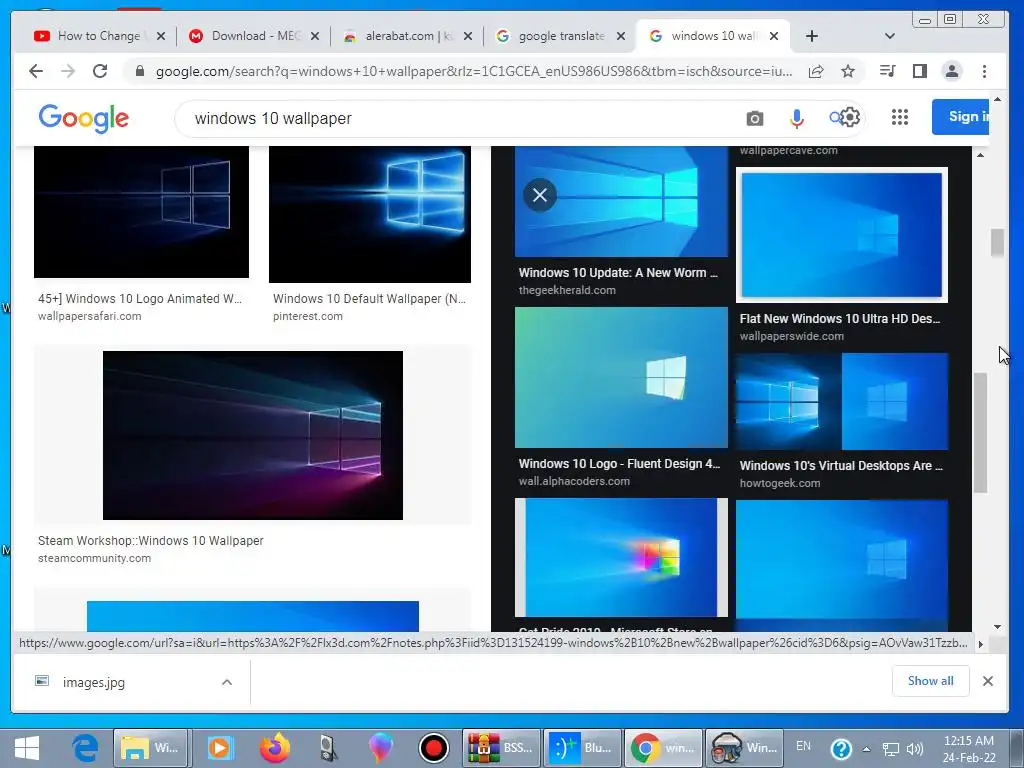
Task: Open the Google apps grid
Action: [900, 117]
